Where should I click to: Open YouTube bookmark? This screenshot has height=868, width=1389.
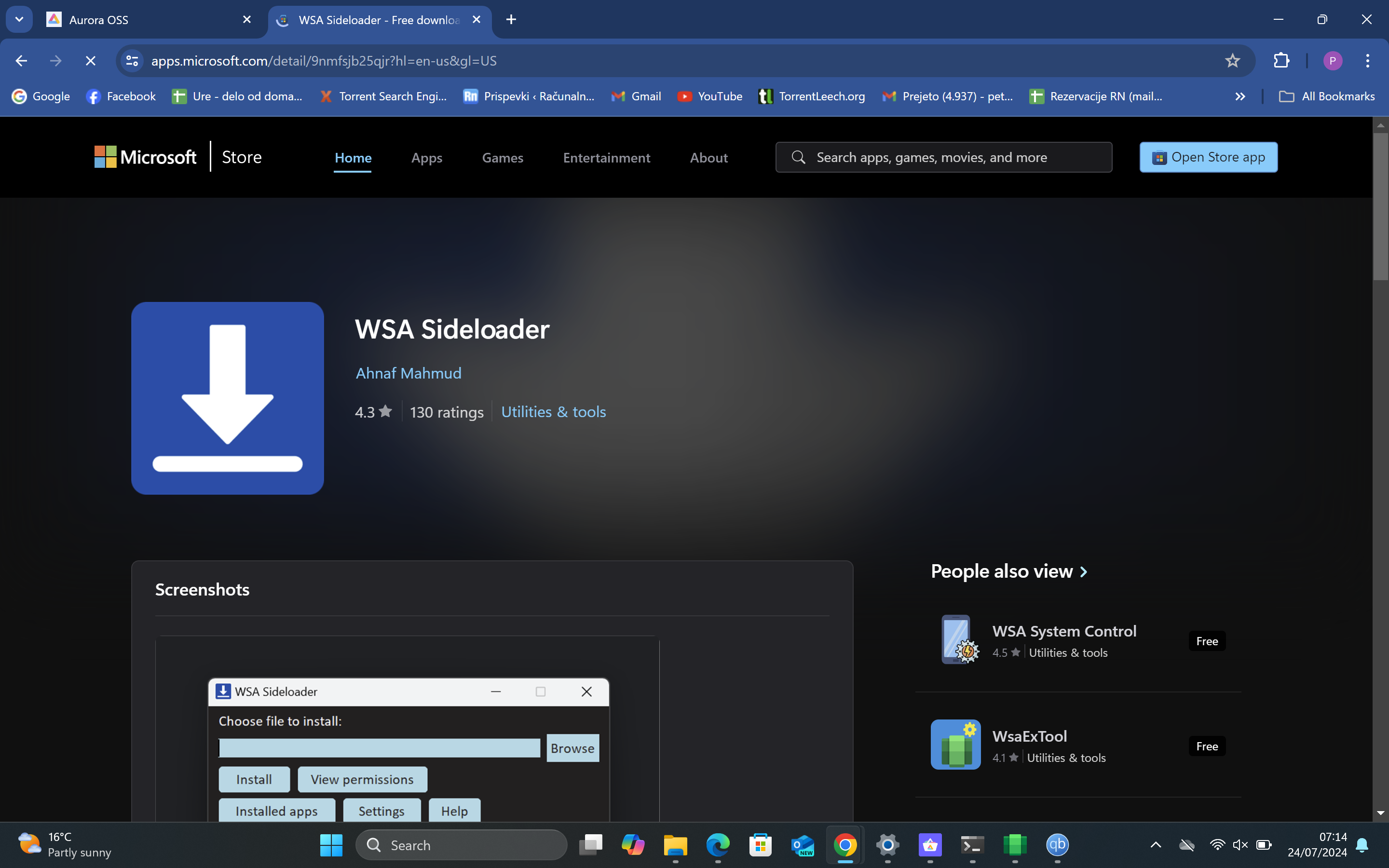coord(709,96)
